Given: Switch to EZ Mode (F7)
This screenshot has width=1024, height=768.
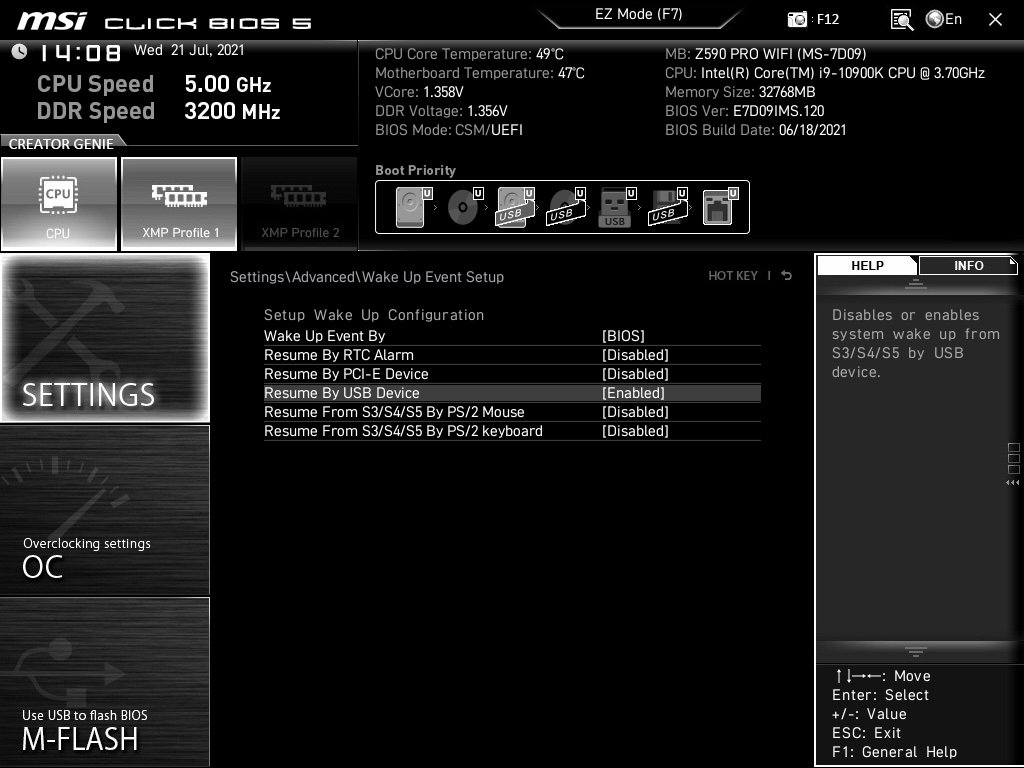Looking at the screenshot, I should pos(639,14).
